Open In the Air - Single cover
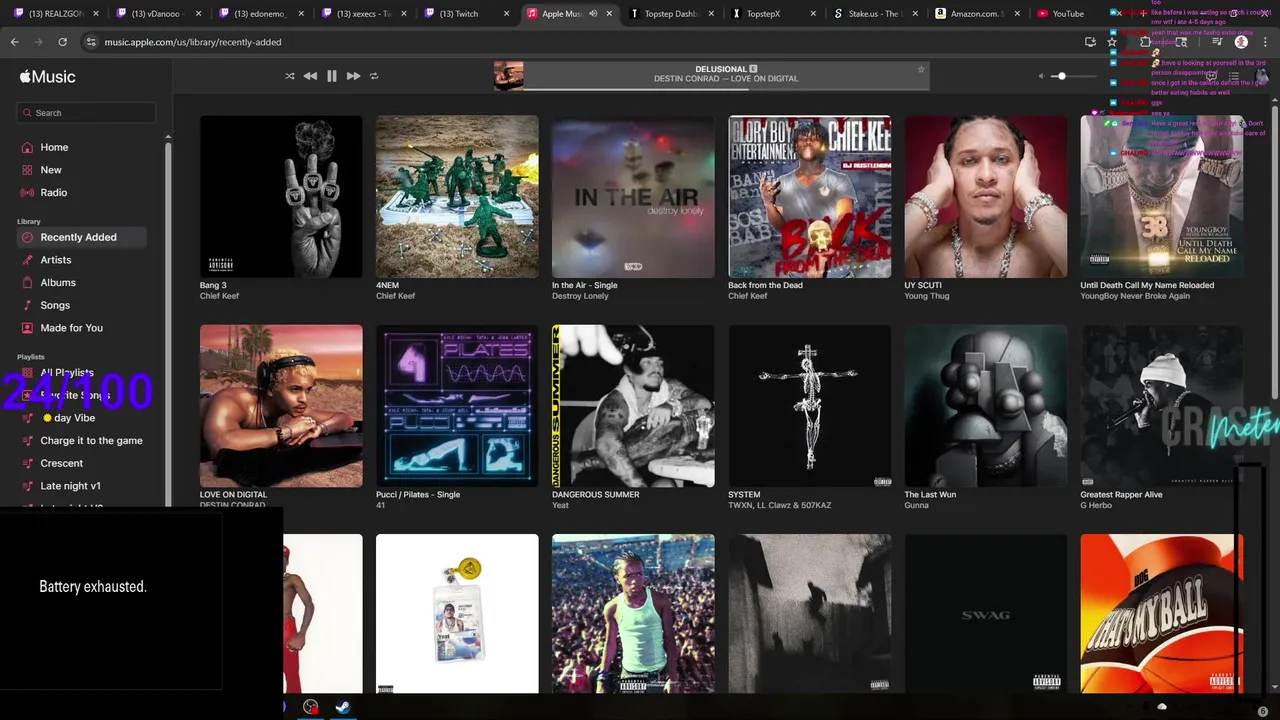 [633, 197]
